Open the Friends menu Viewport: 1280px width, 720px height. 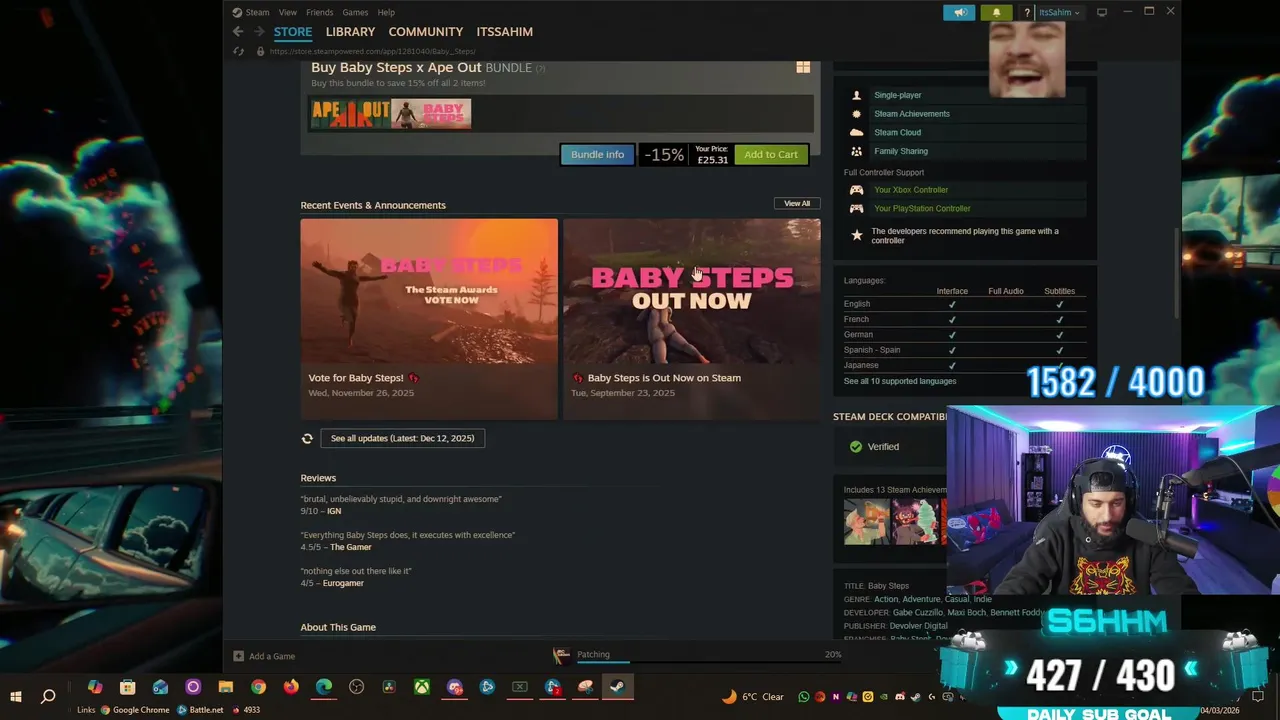320,12
